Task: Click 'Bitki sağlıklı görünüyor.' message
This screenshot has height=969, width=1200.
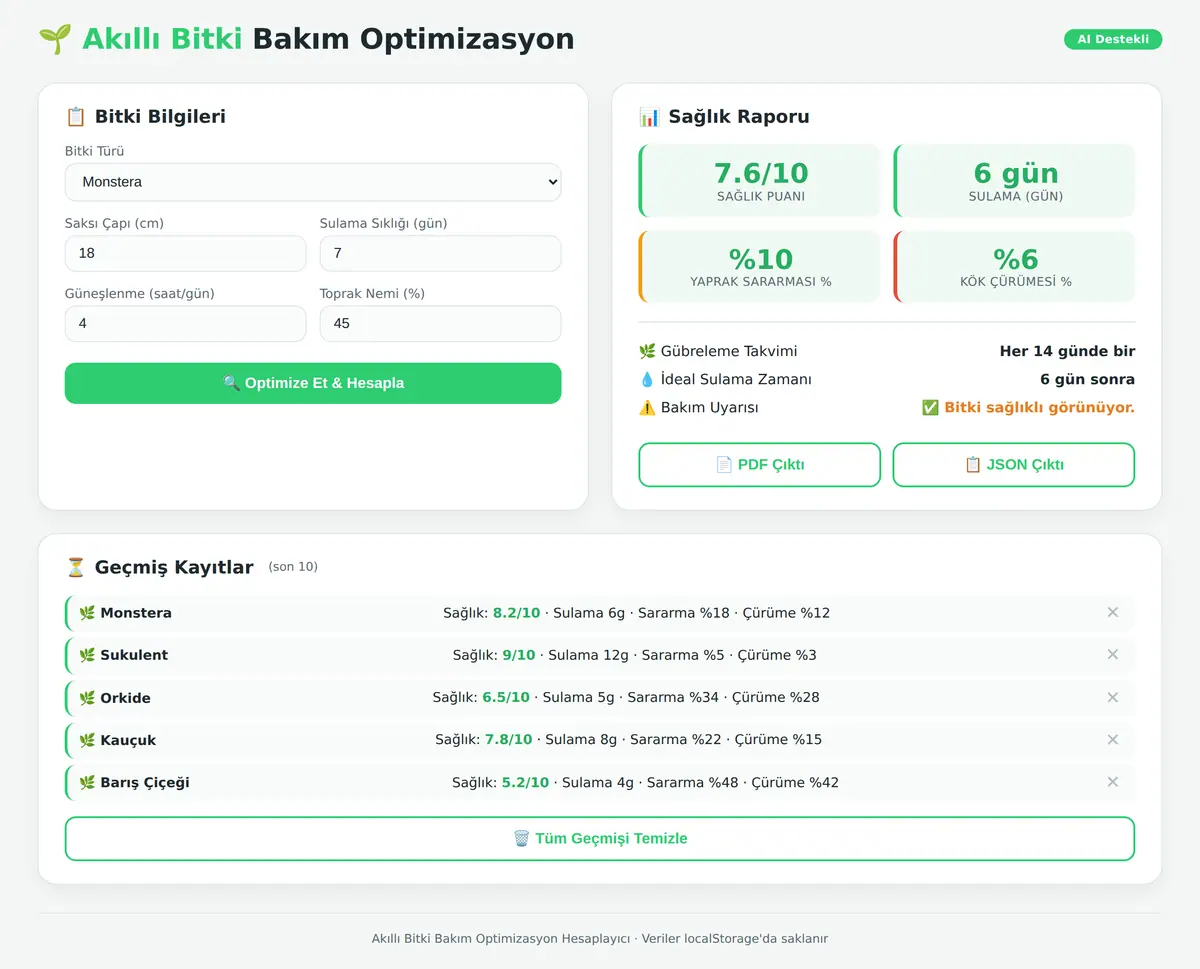Action: click(1039, 407)
